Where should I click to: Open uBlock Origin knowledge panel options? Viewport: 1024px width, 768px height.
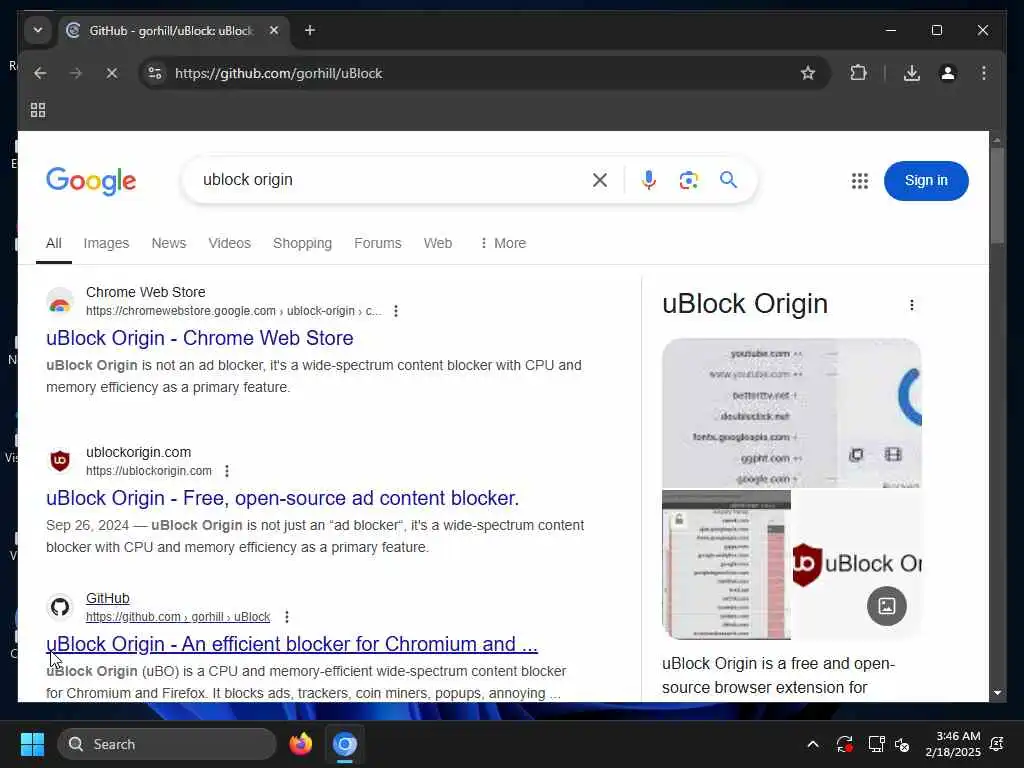click(912, 305)
